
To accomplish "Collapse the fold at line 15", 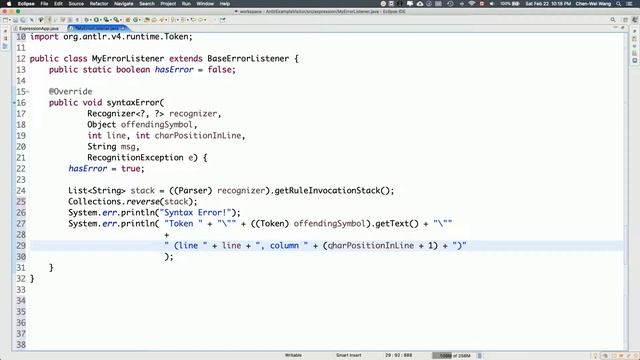I will 27,92.
